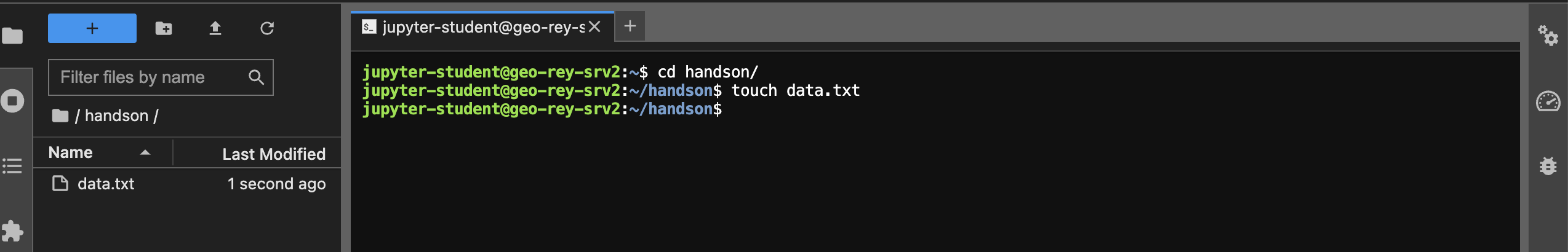The width and height of the screenshot is (1568, 252).
Task: Close the jupyter-student terminal tab
Action: pyautogui.click(x=594, y=27)
